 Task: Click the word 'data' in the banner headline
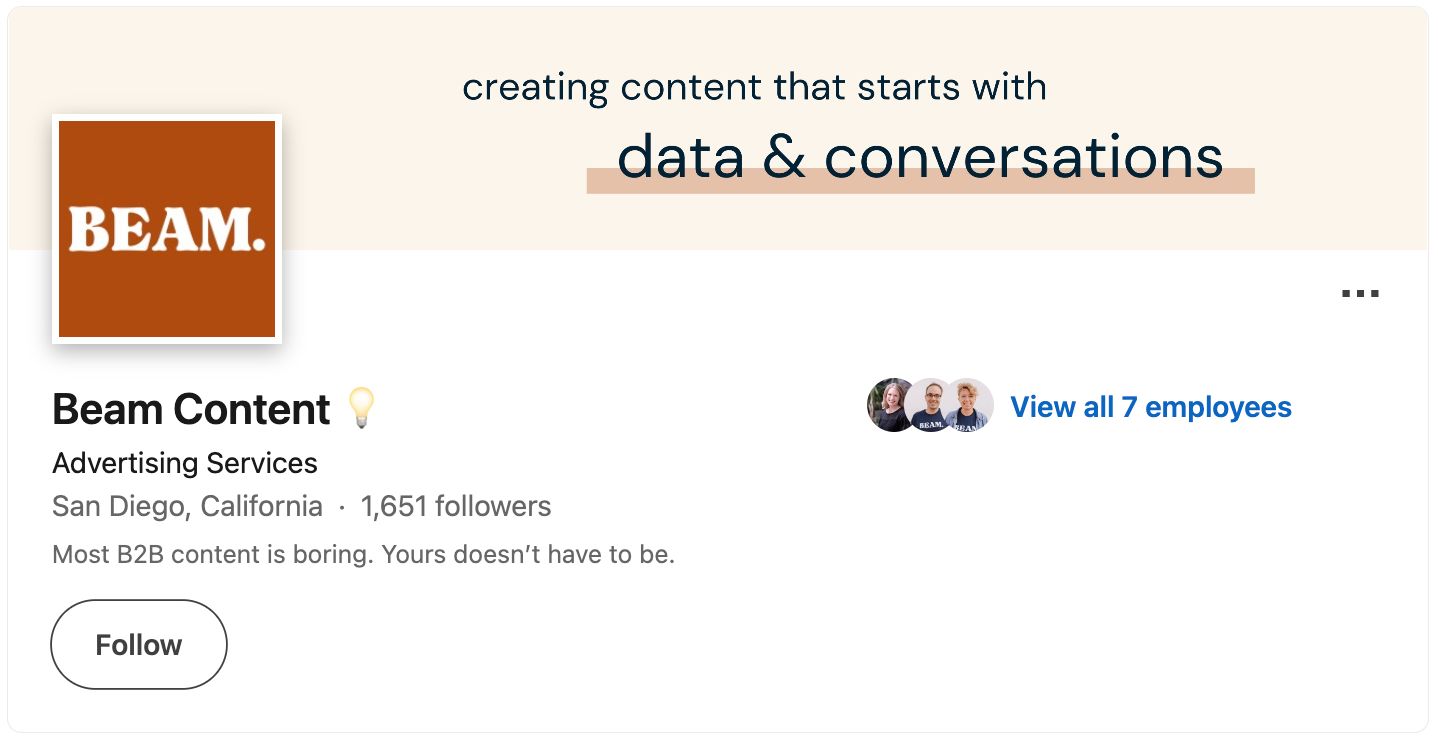pyautogui.click(x=681, y=157)
